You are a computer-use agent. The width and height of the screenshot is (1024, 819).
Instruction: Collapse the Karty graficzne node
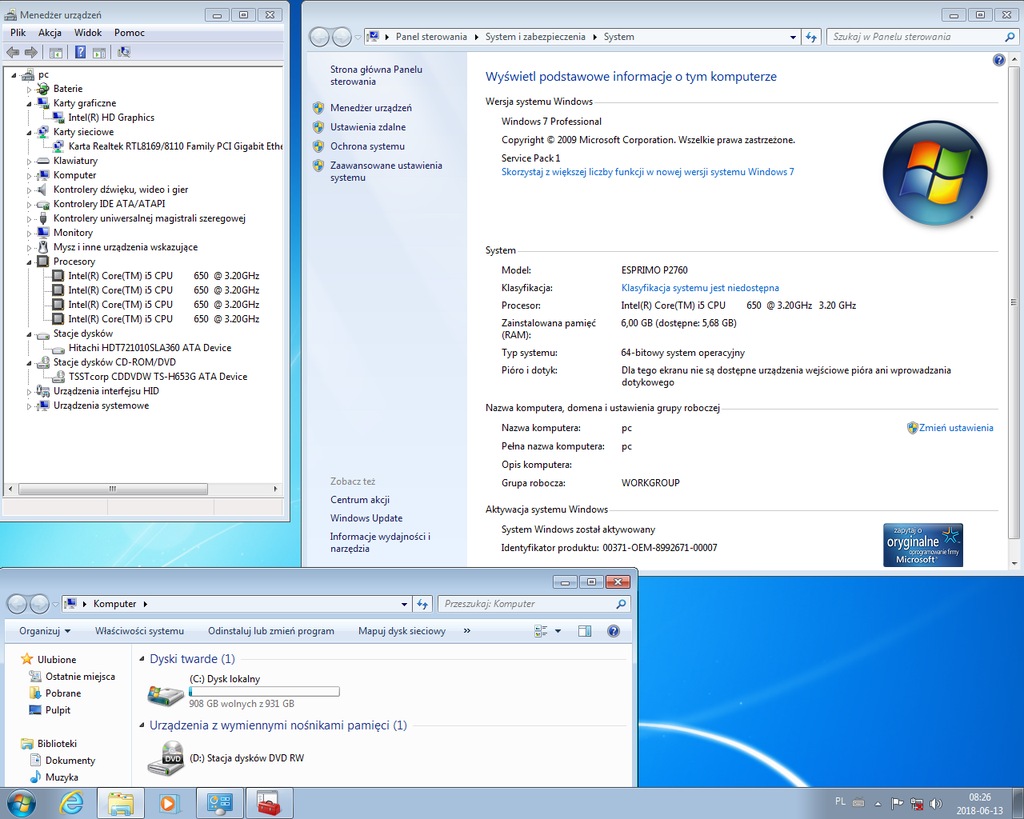tap(29, 103)
